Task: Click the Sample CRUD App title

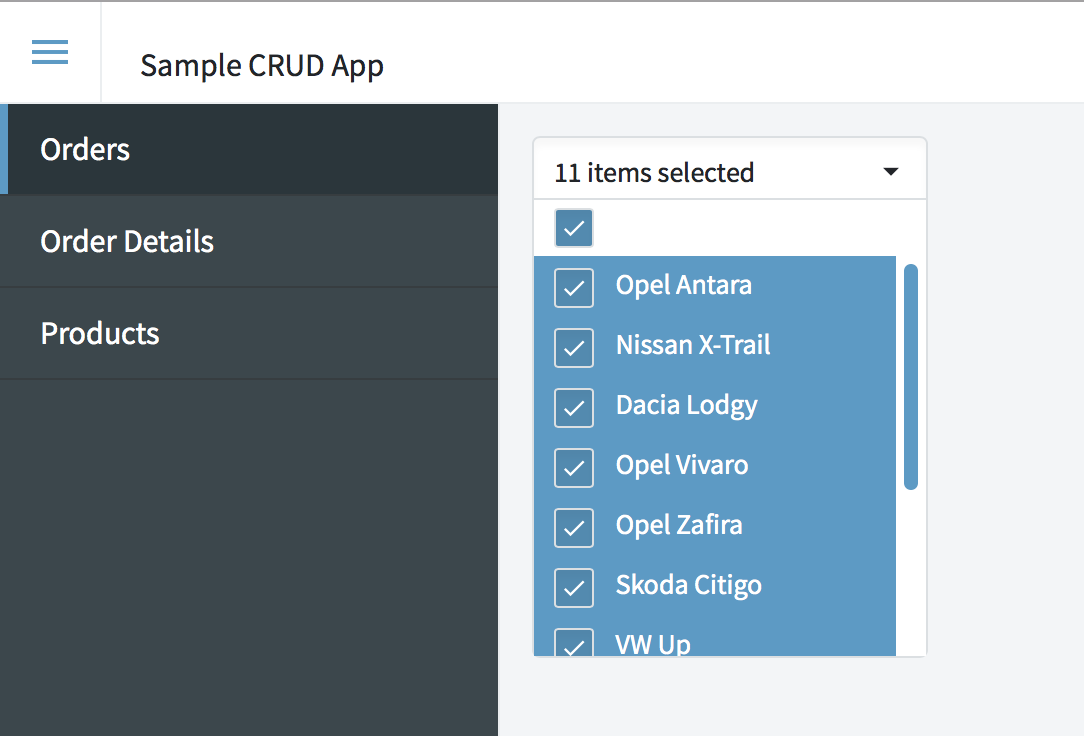Action: coord(262,65)
